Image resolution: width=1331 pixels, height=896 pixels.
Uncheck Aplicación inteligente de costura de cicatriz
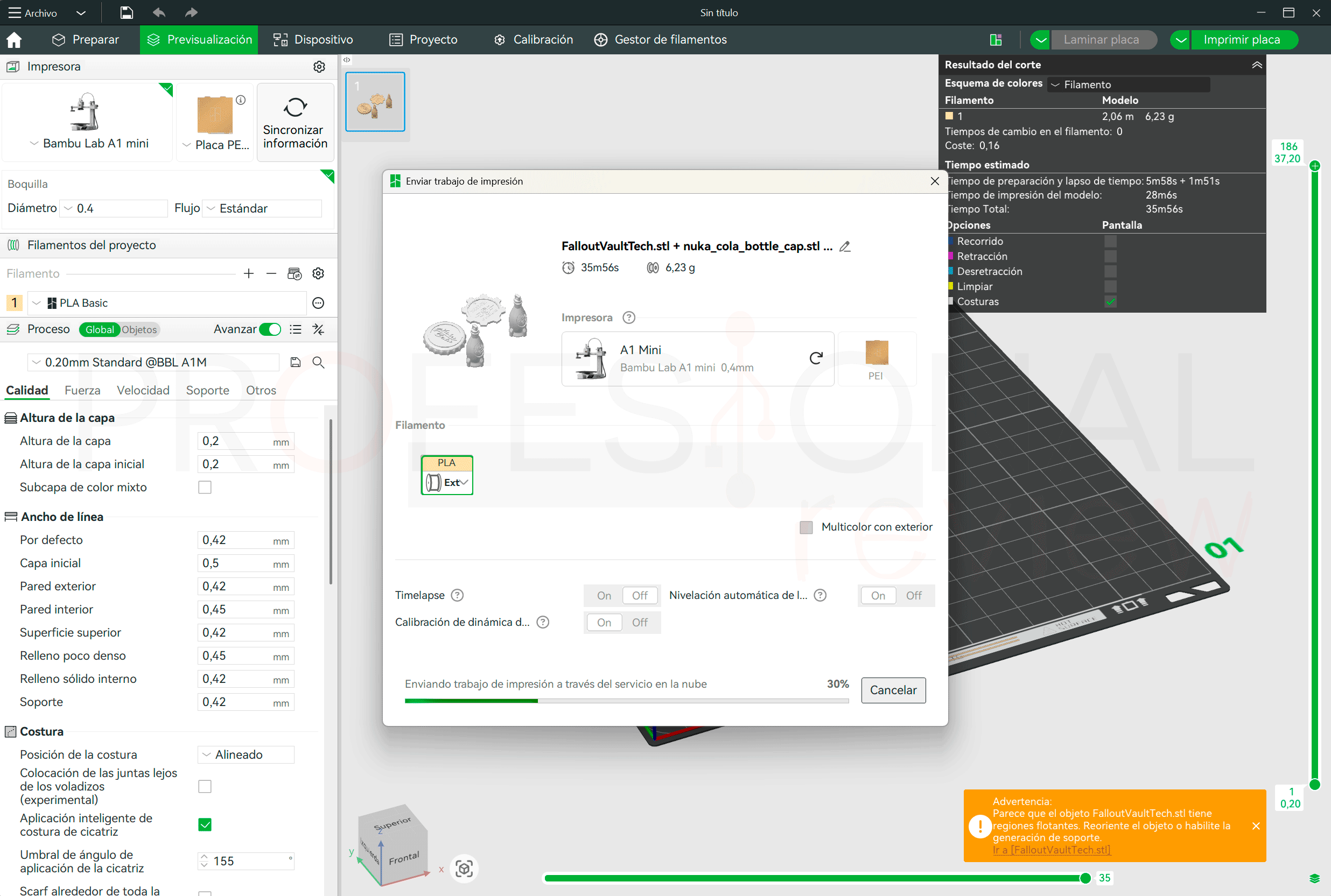pos(205,825)
